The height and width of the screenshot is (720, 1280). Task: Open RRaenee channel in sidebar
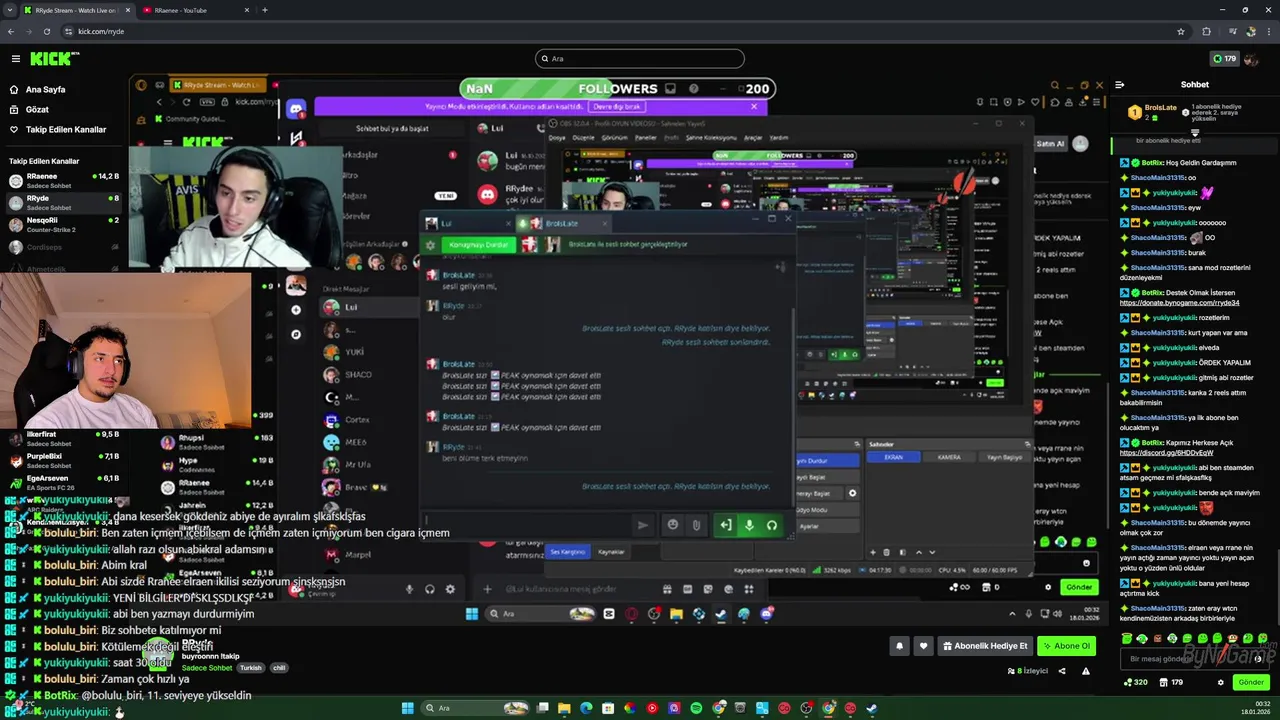64,180
